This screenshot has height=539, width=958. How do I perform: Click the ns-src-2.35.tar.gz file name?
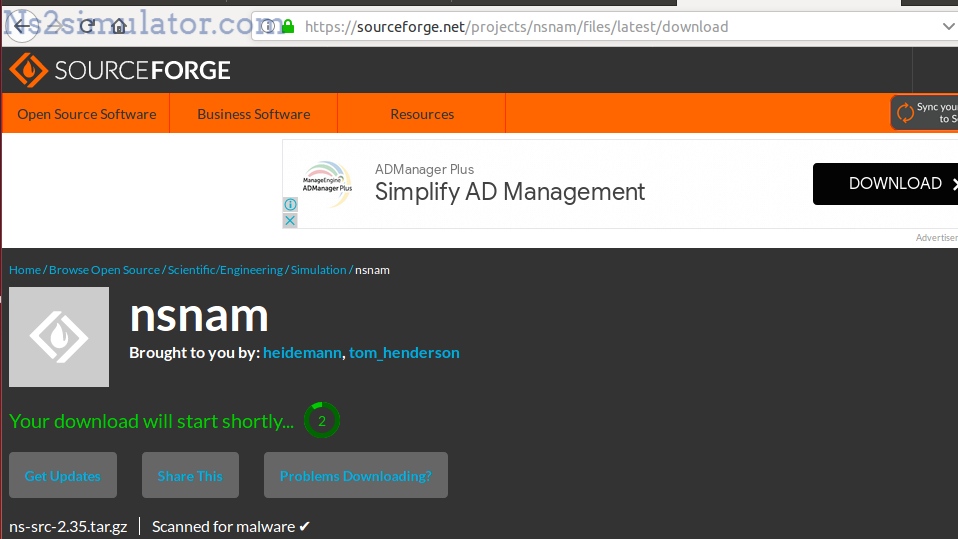68,526
